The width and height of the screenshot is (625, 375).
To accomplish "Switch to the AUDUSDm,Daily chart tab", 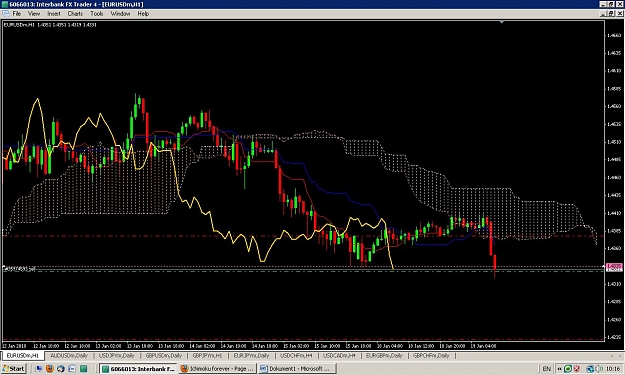I will [x=69, y=355].
